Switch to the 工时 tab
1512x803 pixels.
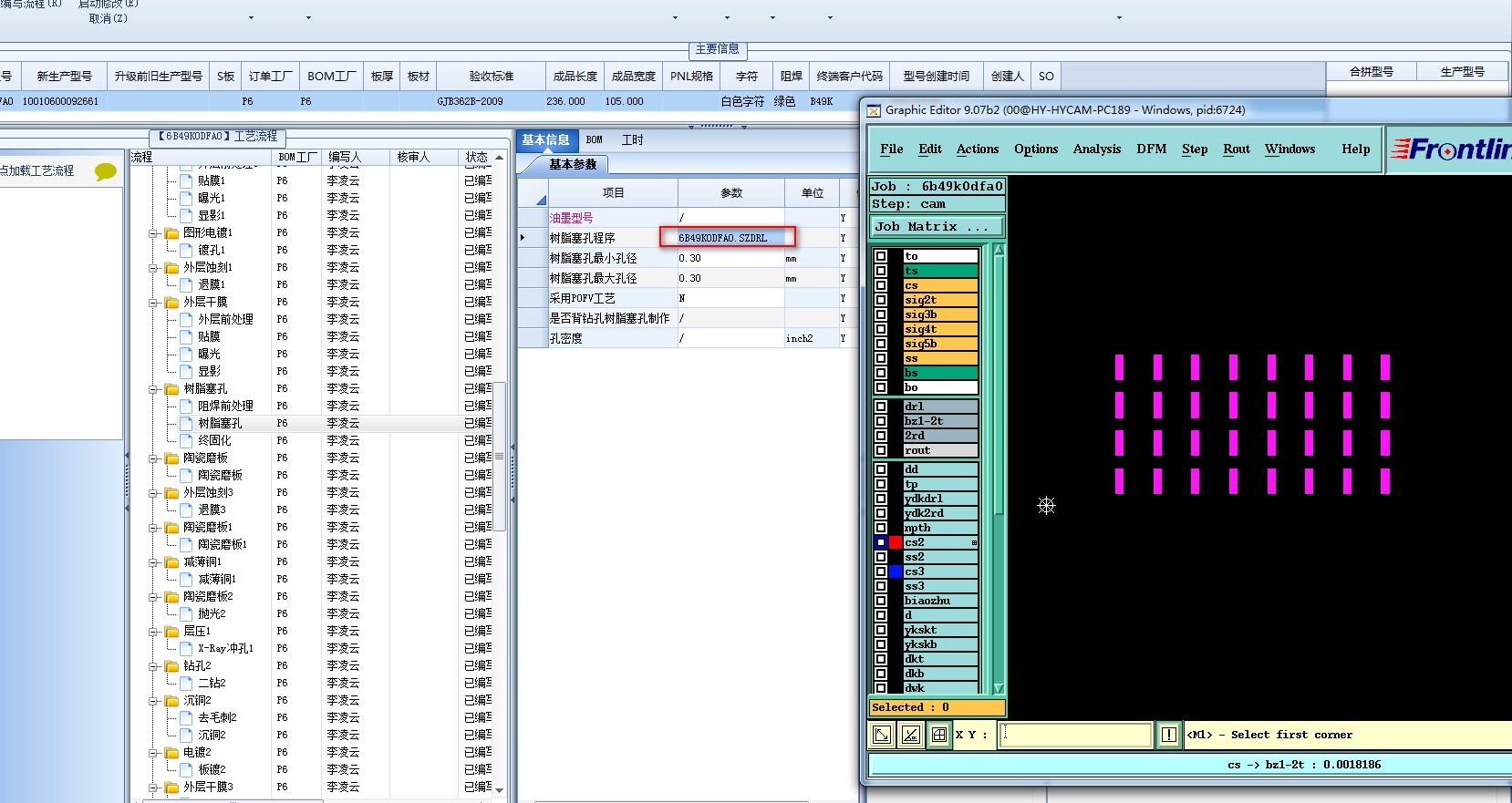[x=632, y=139]
